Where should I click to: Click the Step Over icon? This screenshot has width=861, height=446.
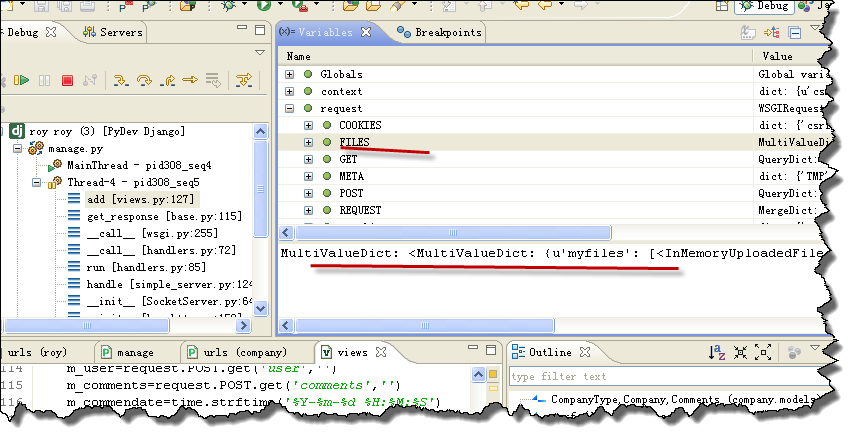click(143, 80)
